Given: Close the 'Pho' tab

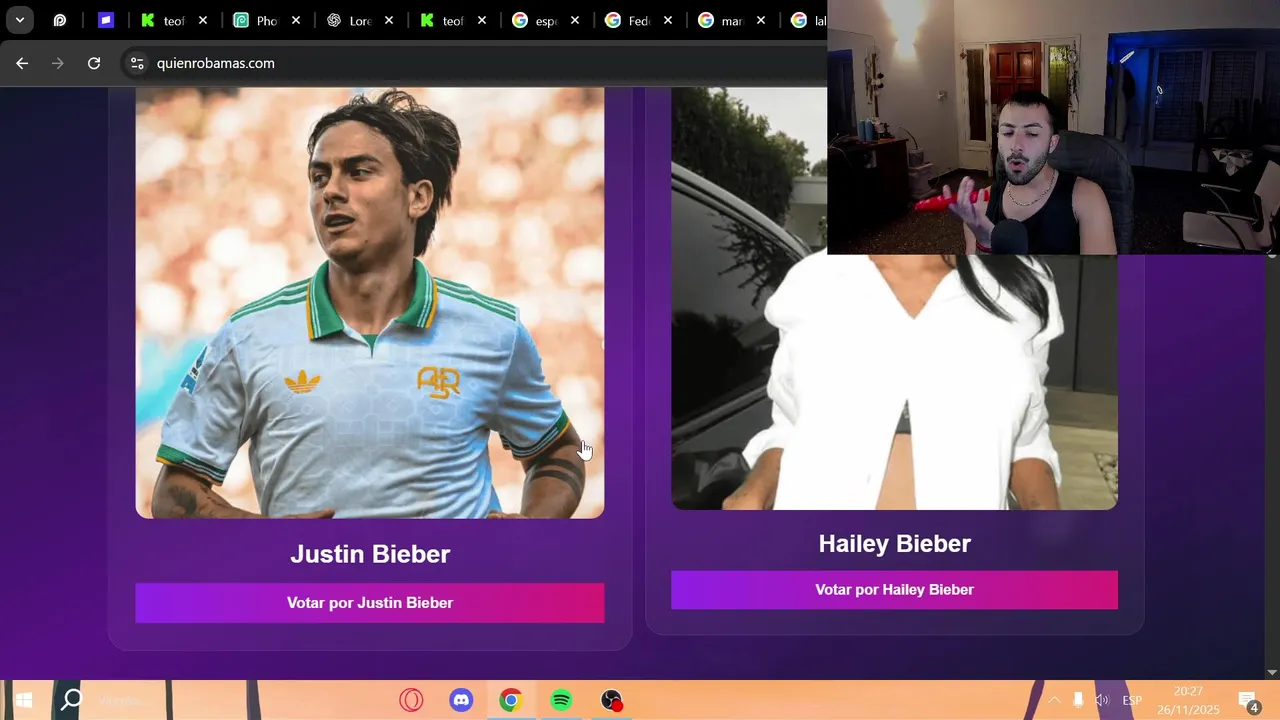Looking at the screenshot, I should click(296, 20).
